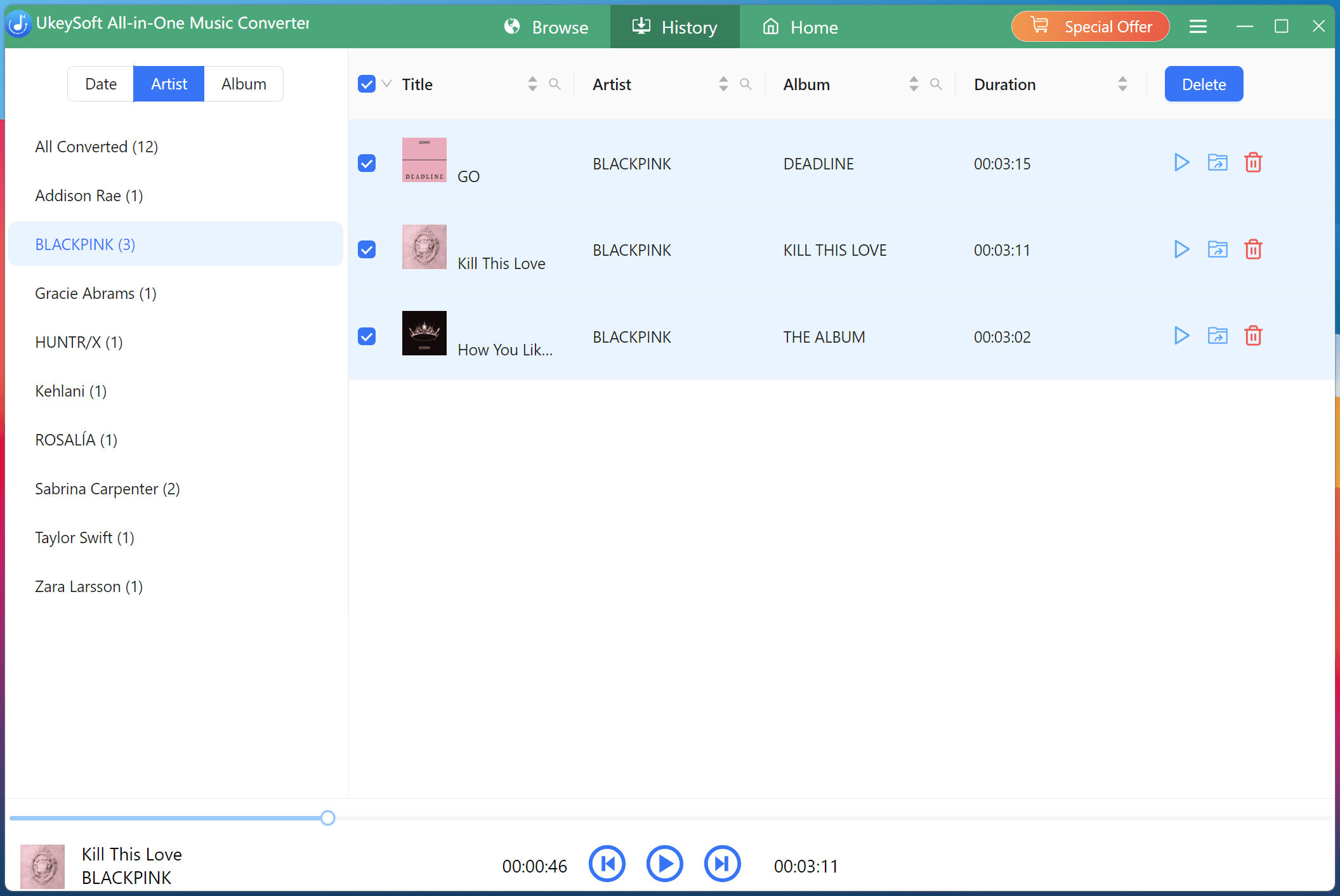1340x896 pixels.
Task: Play the Kill This Love track
Action: [x=1181, y=249]
